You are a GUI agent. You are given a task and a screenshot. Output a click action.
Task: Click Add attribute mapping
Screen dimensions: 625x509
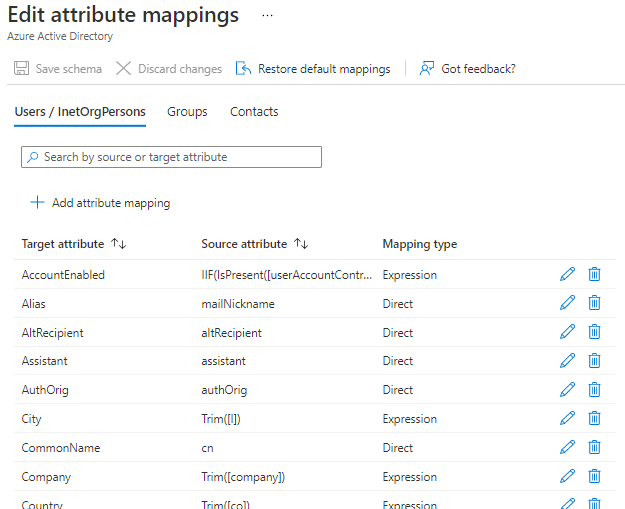tap(100, 203)
